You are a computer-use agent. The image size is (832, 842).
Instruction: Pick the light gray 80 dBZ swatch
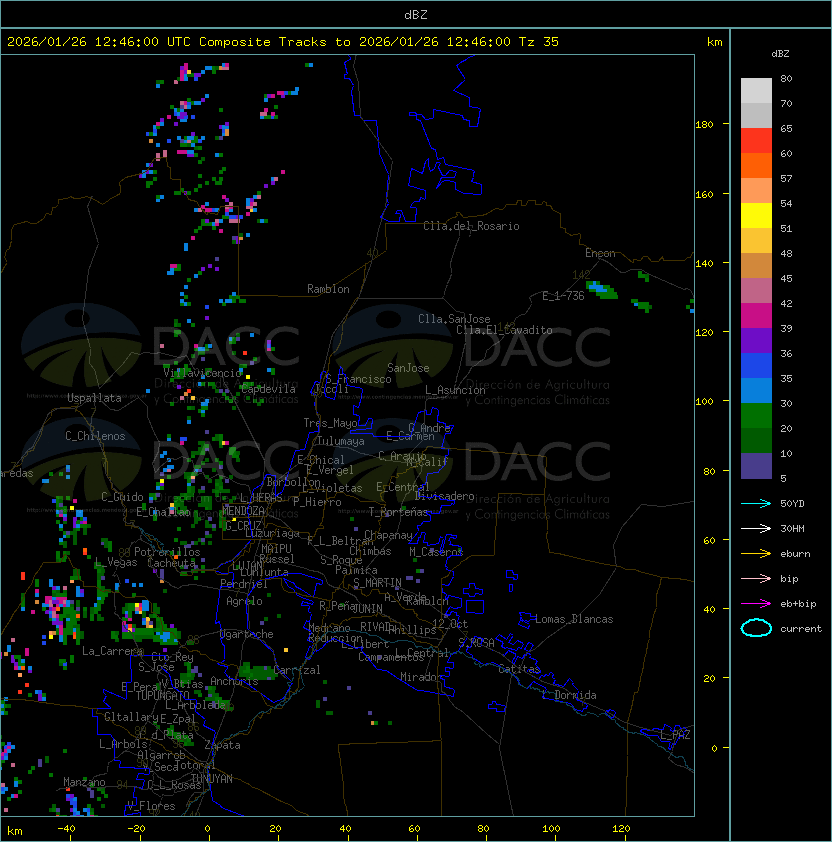coord(756,90)
